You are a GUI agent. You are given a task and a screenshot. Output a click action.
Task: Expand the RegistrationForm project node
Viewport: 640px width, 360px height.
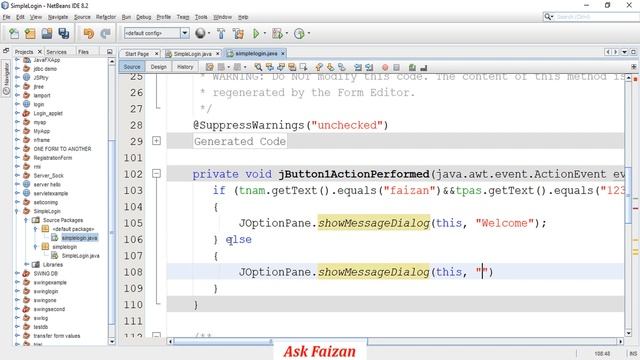pos(17,158)
